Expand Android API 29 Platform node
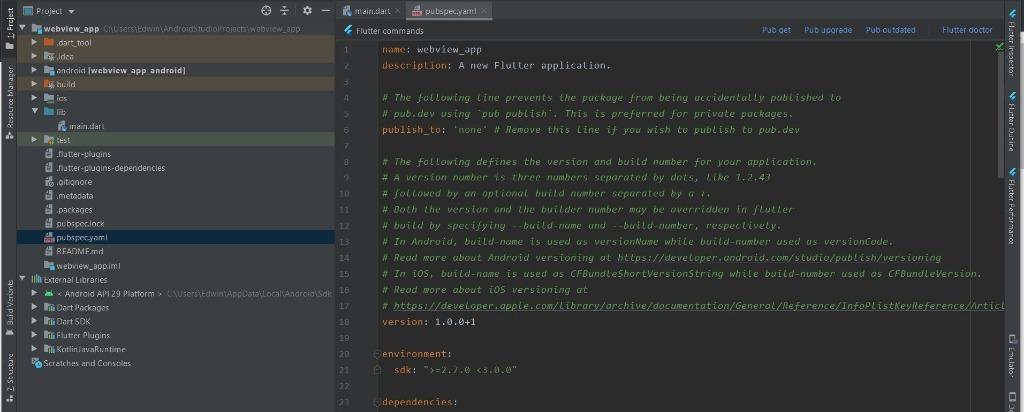Viewport: 1024px width, 412px height. pos(35,294)
